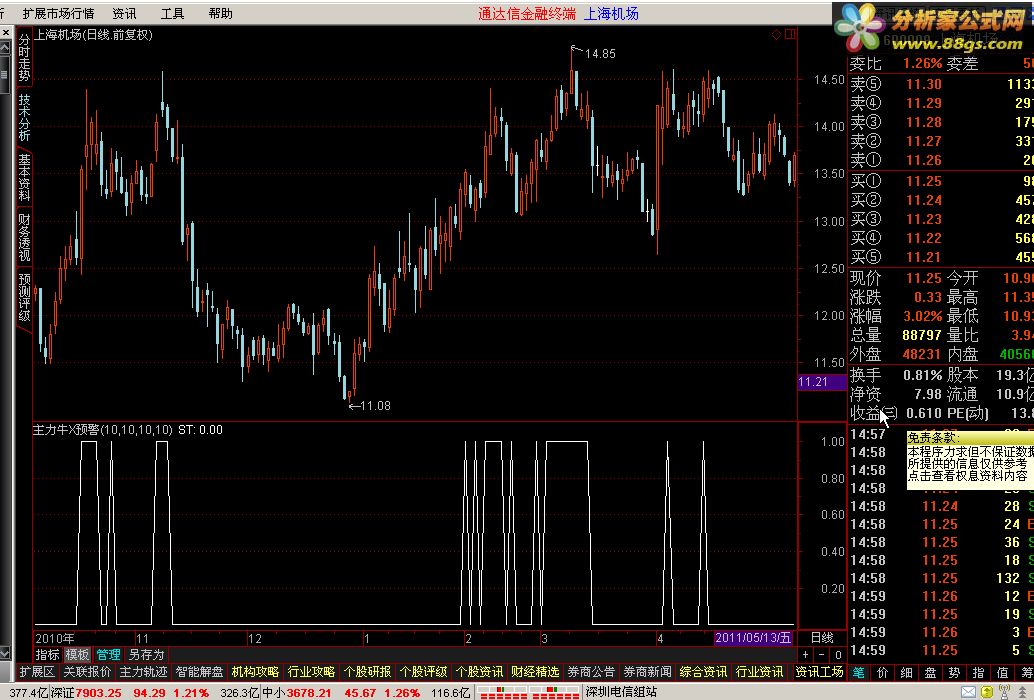Click the 日线 period label
Viewport: 1034px width, 700px height.
(822, 637)
